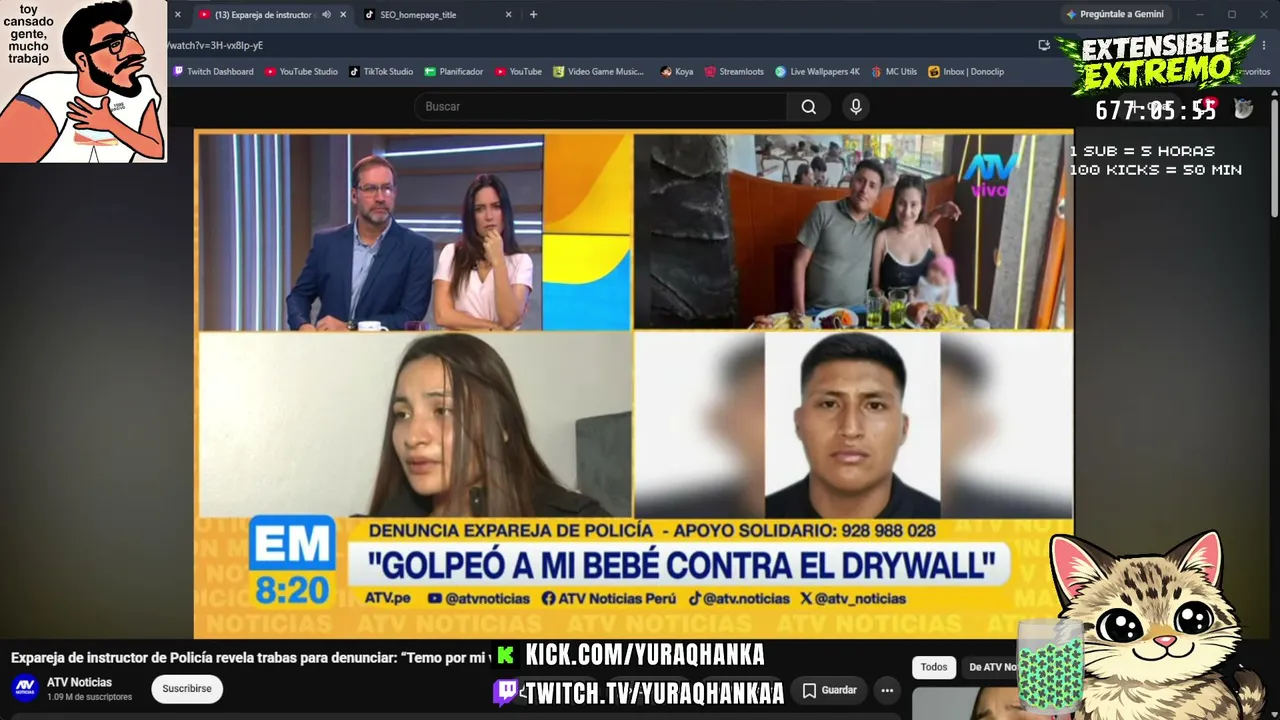Start voice search with the microphone icon
The width and height of the screenshot is (1280, 720).
856,107
